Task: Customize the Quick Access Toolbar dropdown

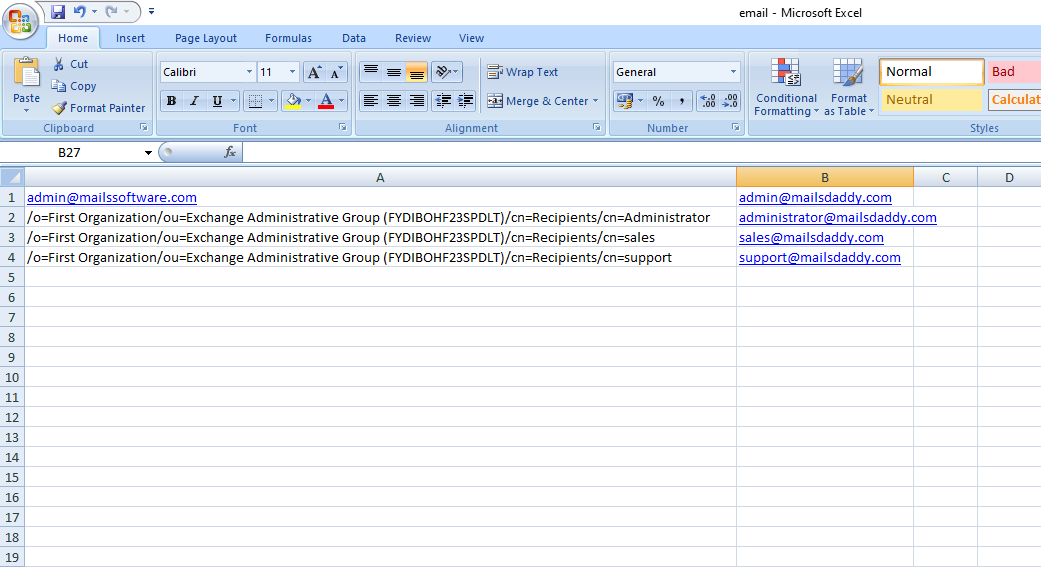Action: (x=151, y=11)
